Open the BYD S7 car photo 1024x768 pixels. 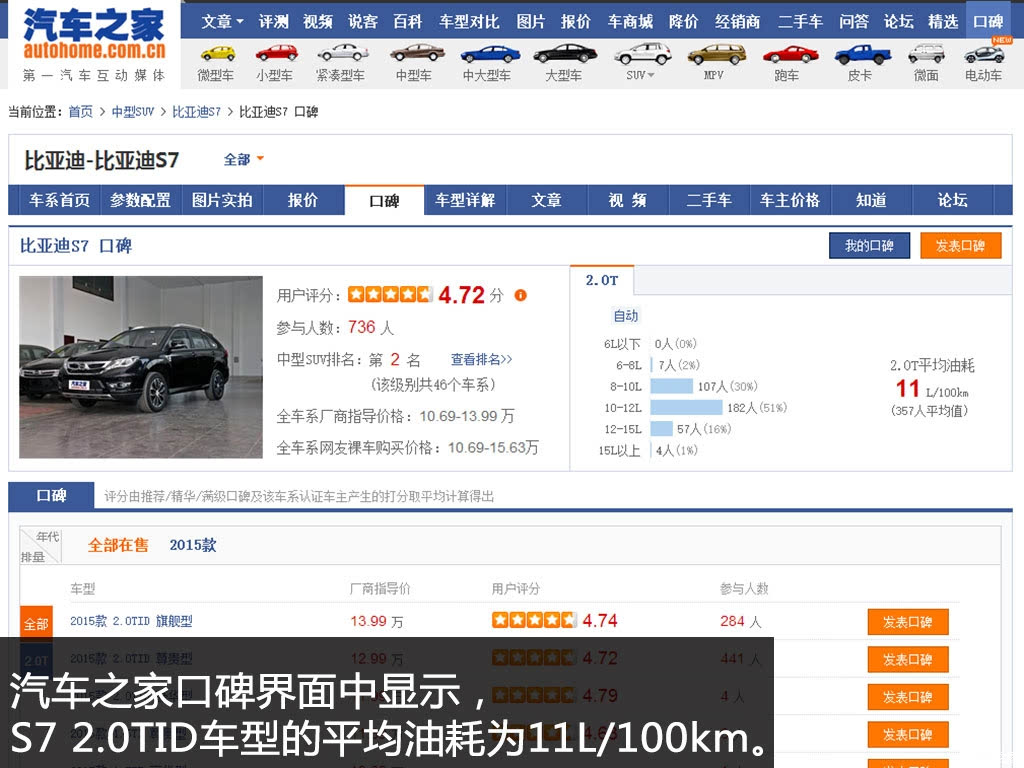click(140, 367)
